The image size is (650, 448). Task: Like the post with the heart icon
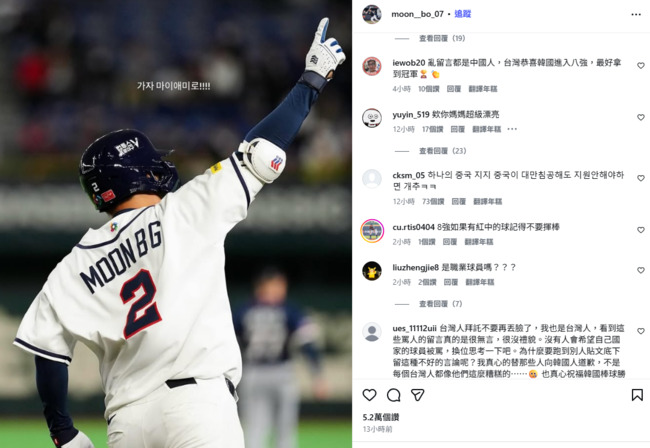(369, 395)
